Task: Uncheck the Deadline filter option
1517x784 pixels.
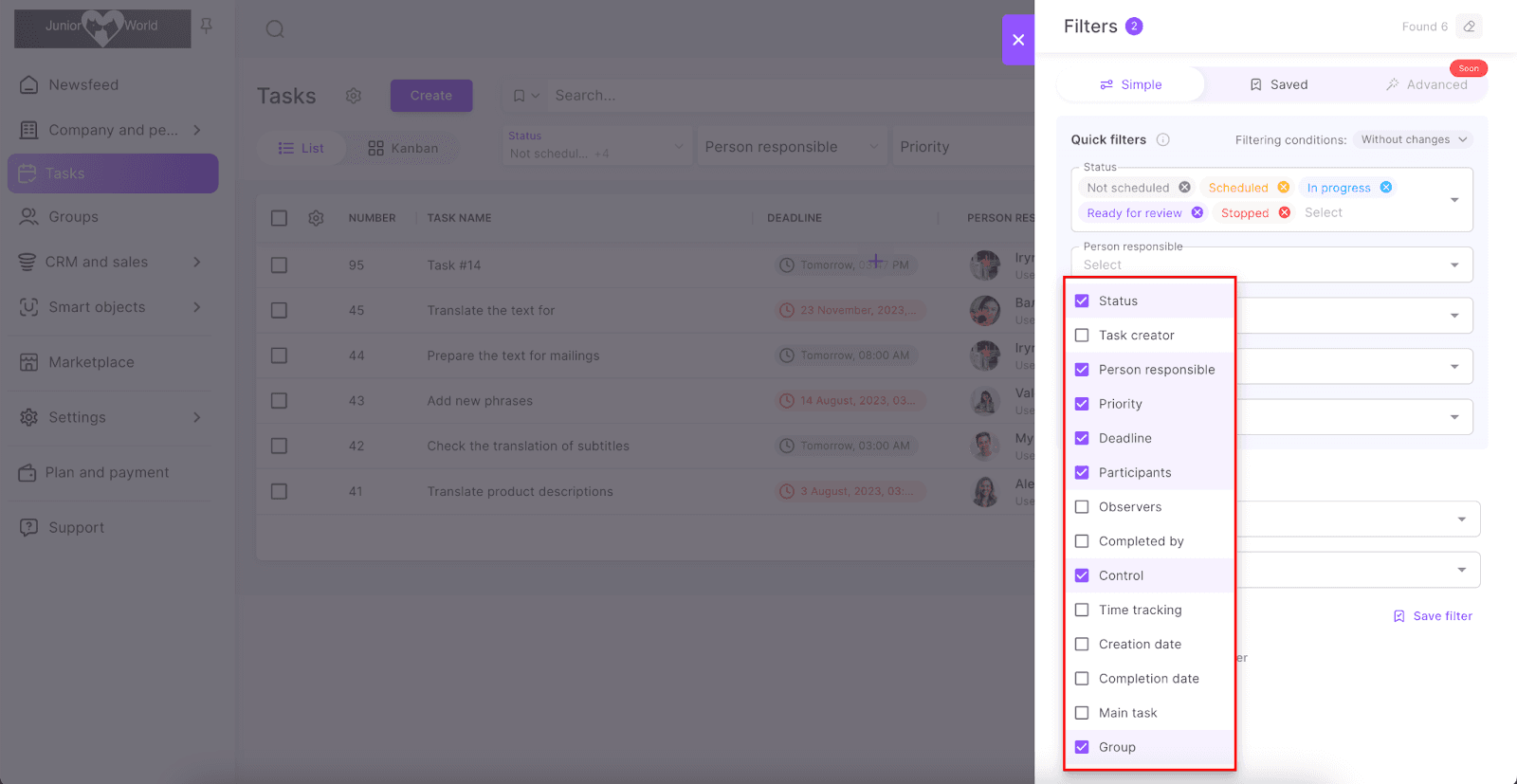Action: coord(1082,438)
